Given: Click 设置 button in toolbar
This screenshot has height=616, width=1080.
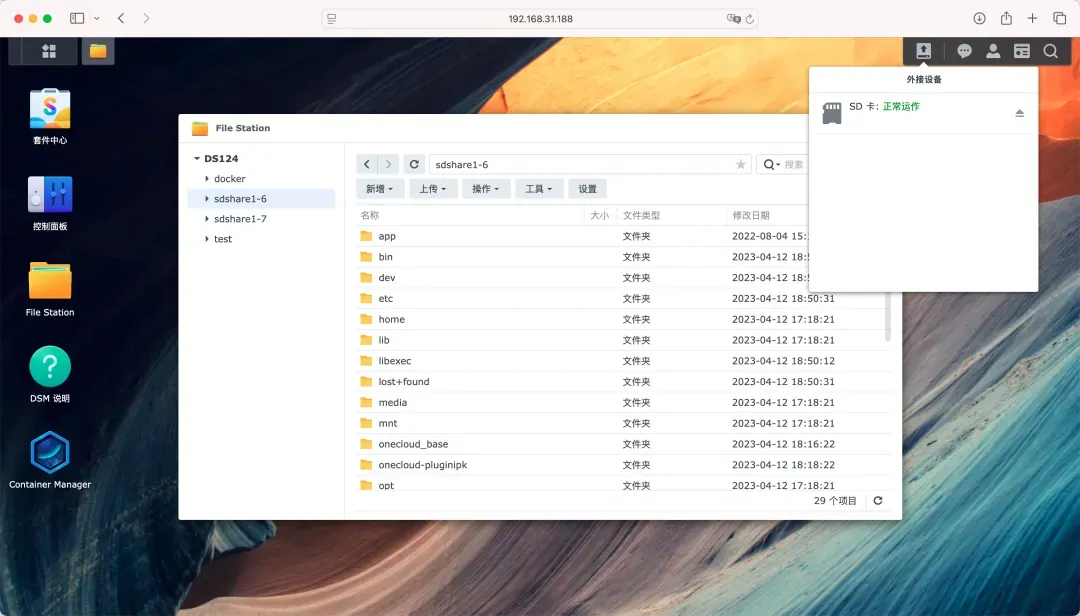Looking at the screenshot, I should pyautogui.click(x=588, y=189).
